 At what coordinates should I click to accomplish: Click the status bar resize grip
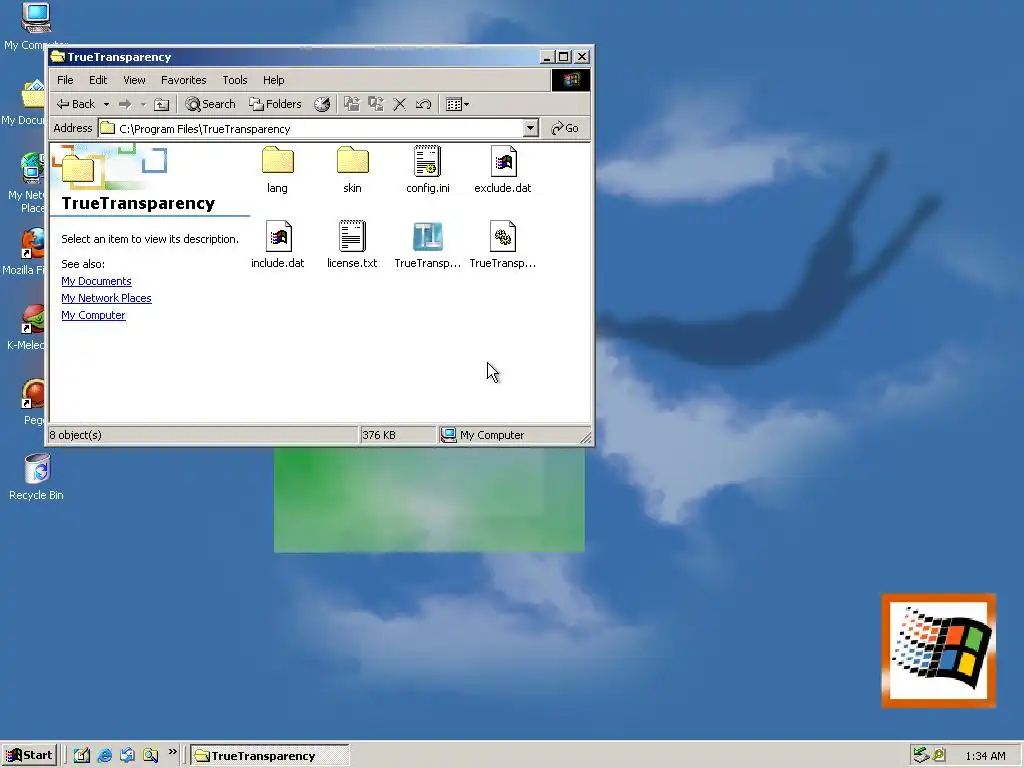click(x=586, y=438)
